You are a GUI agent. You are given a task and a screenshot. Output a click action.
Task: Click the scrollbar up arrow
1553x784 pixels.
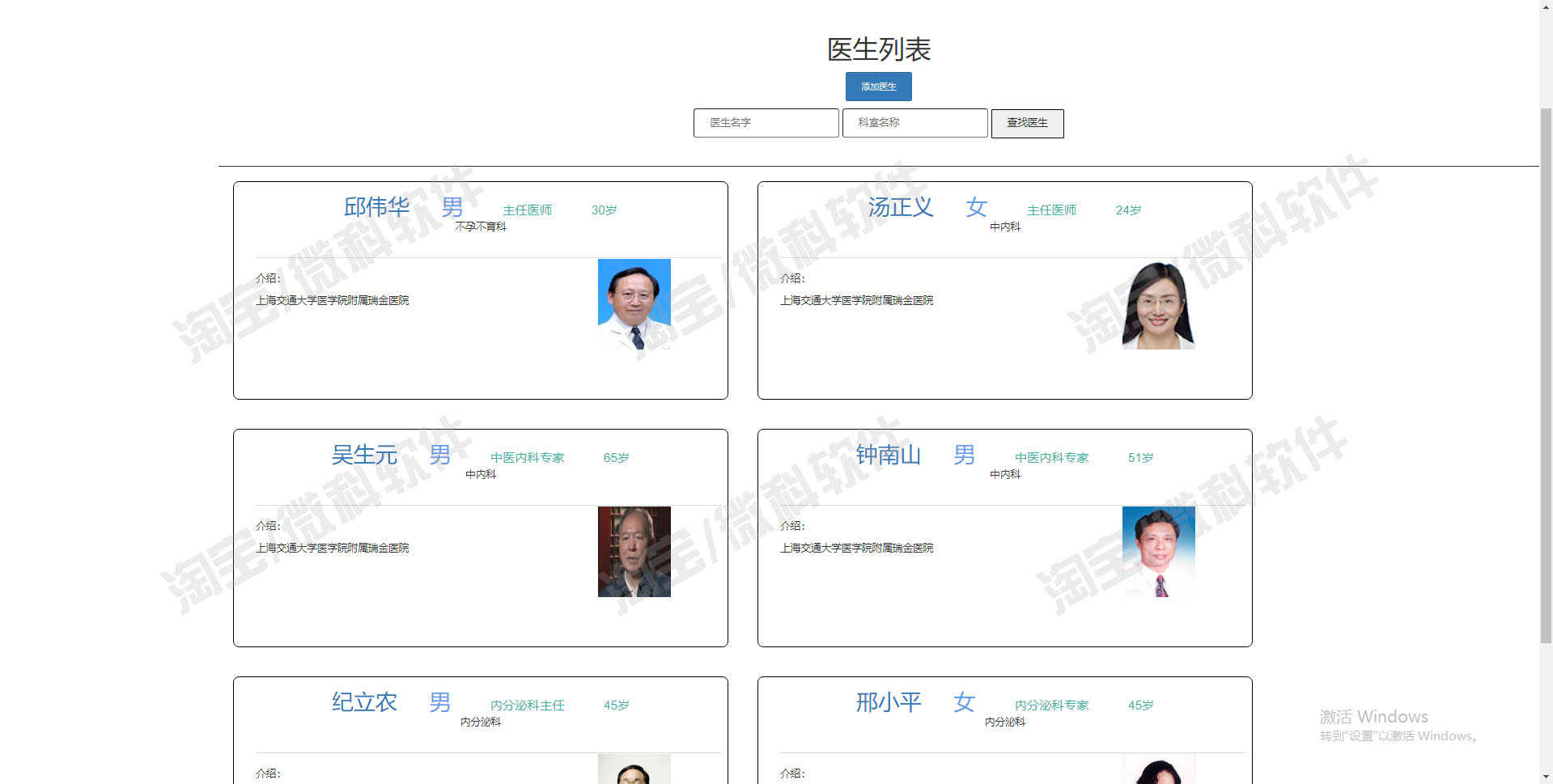(x=1546, y=6)
